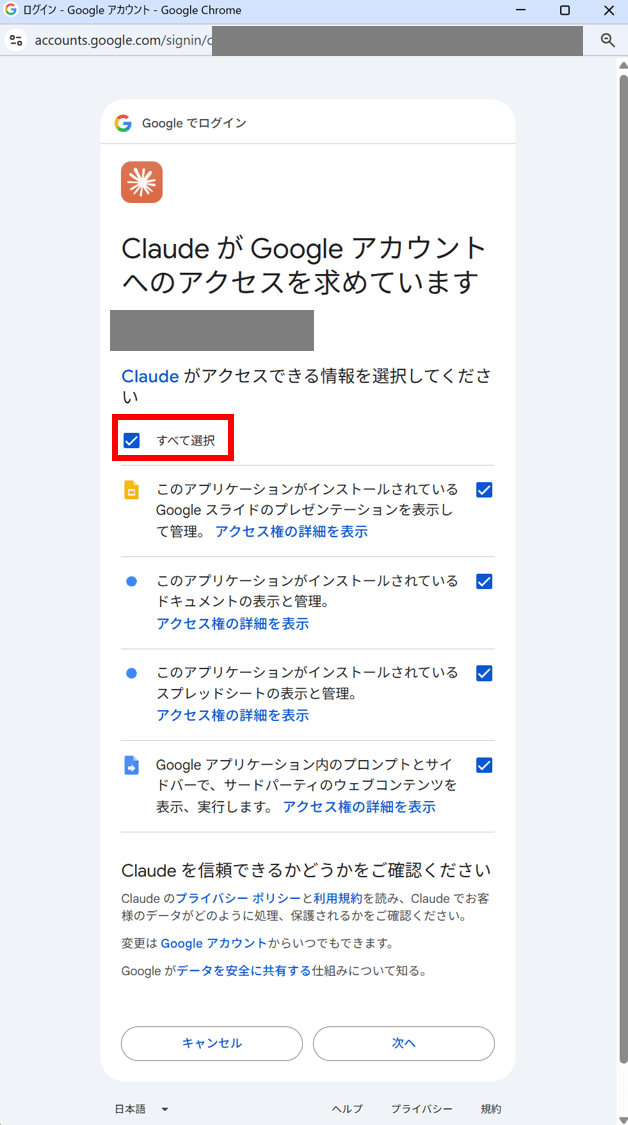The image size is (628, 1125).
Task: Open the プライバシー footer link
Action: (421, 1108)
